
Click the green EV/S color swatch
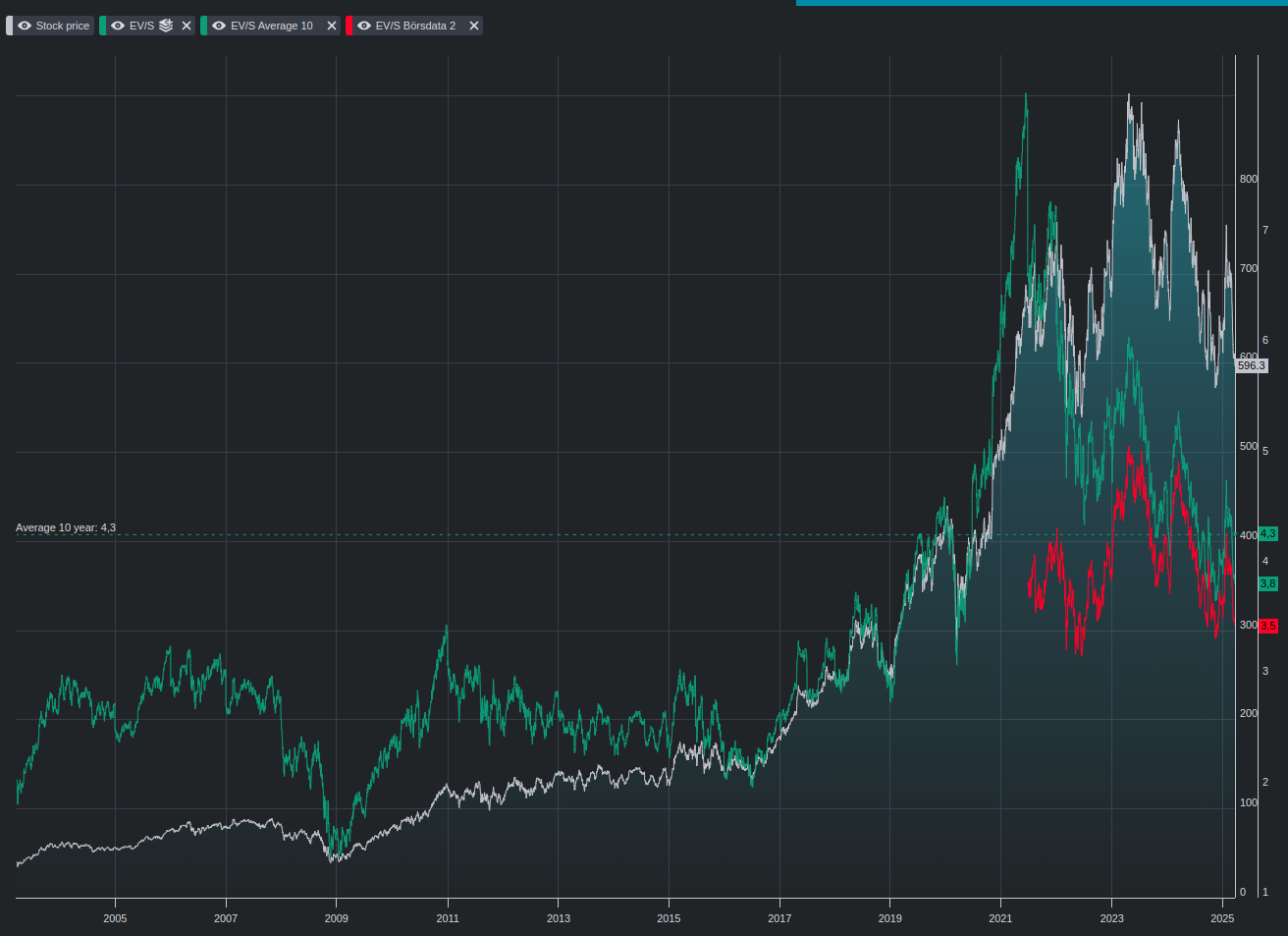pyautogui.click(x=102, y=26)
